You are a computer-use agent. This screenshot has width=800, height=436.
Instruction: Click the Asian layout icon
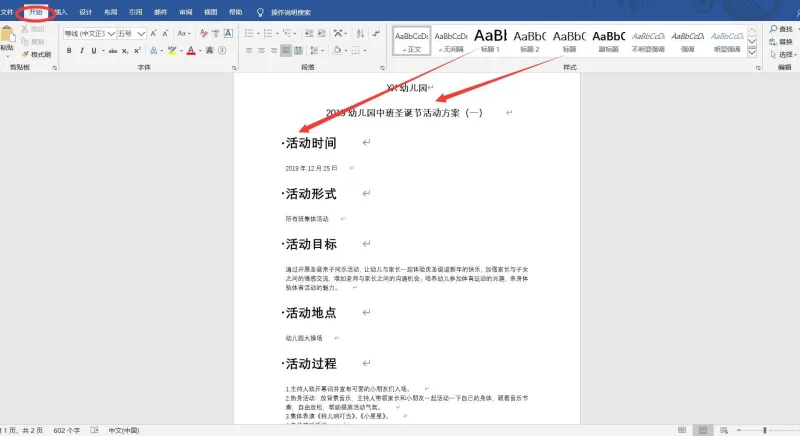click(338, 33)
